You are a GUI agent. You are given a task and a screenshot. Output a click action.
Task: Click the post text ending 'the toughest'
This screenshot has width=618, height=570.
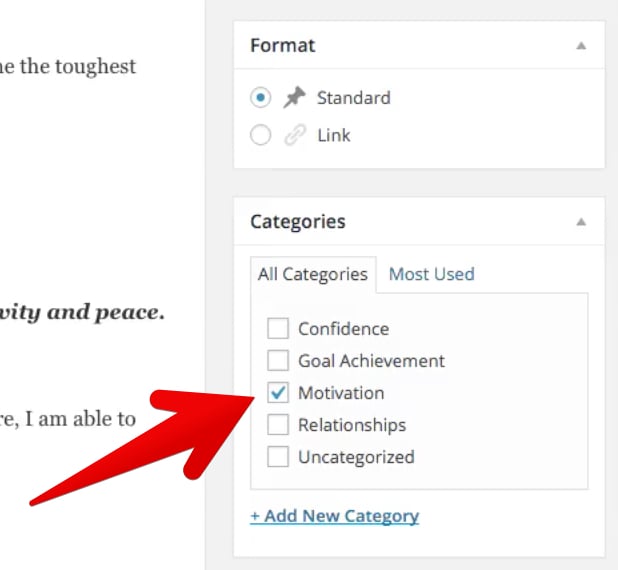[68, 66]
